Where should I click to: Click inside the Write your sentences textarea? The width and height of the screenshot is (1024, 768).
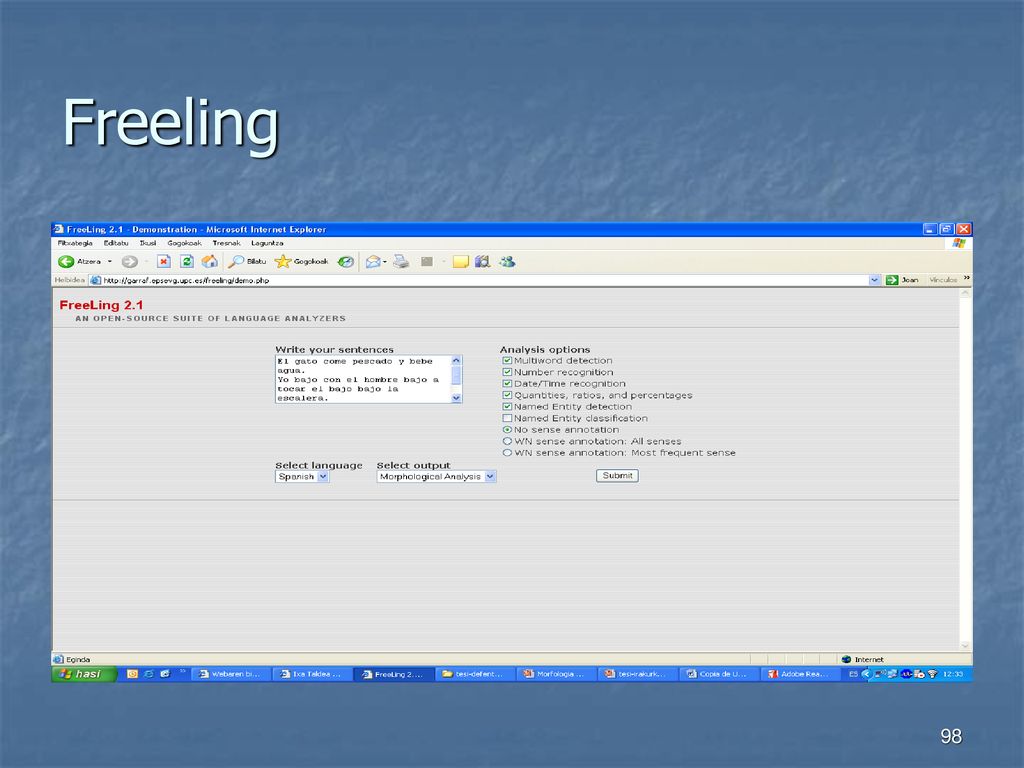(363, 379)
